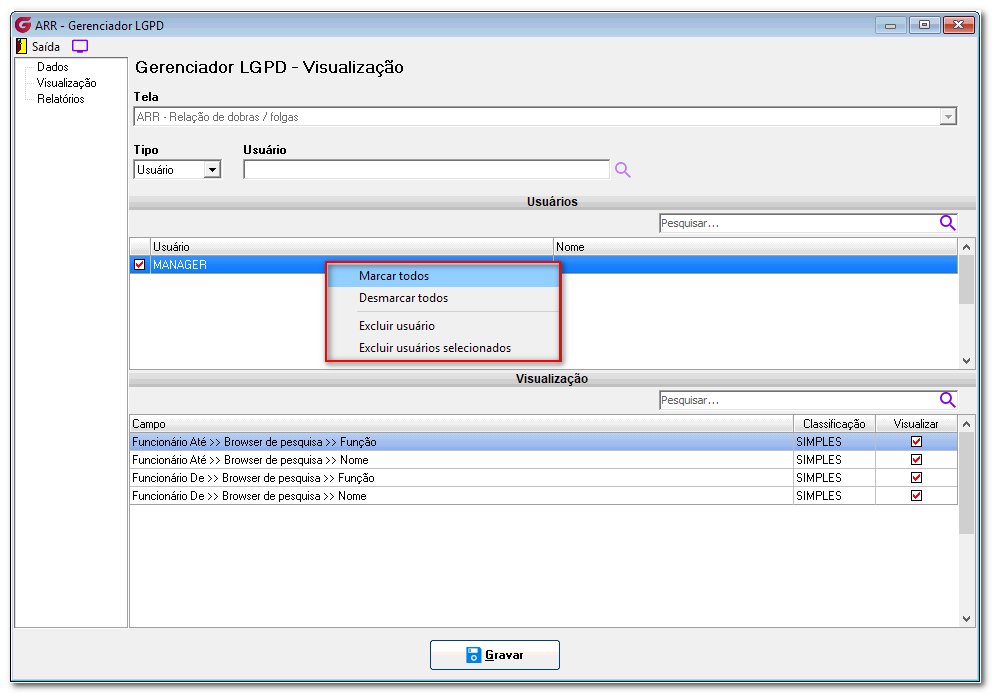Click the Gravar save button
The height and width of the screenshot is (694, 992).
(x=495, y=655)
